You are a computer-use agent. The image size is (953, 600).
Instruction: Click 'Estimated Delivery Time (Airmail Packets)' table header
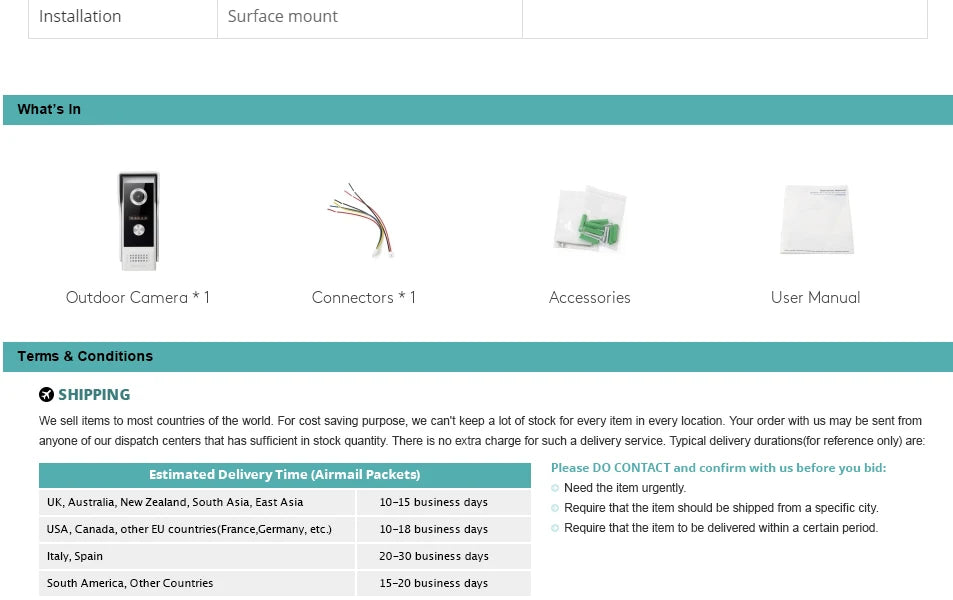[x=284, y=475]
